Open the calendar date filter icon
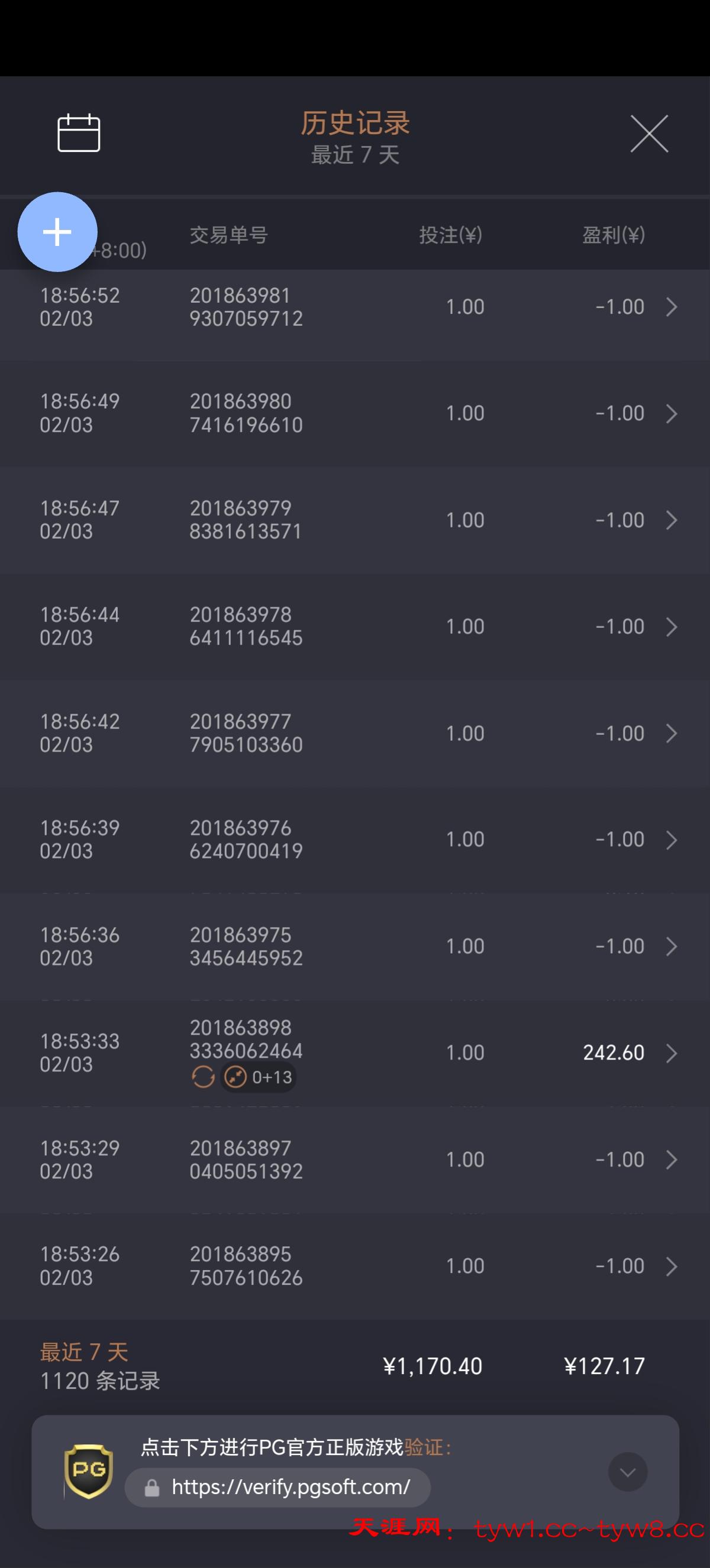This screenshot has width=710, height=1568. 79,132
